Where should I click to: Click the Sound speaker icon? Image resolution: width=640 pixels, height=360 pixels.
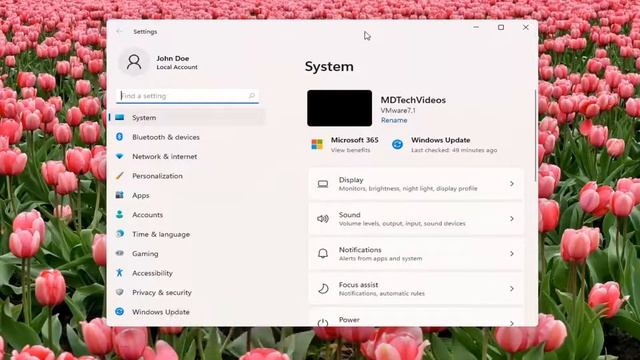[x=323, y=219]
